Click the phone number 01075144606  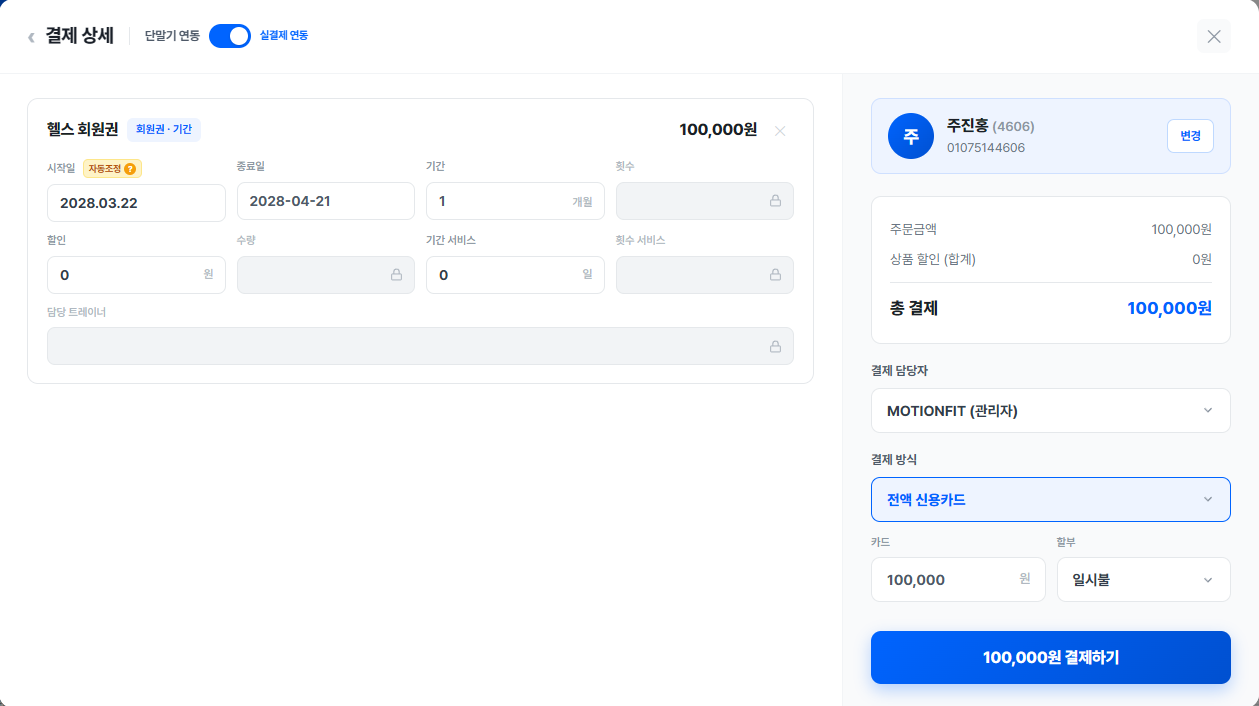pos(986,148)
